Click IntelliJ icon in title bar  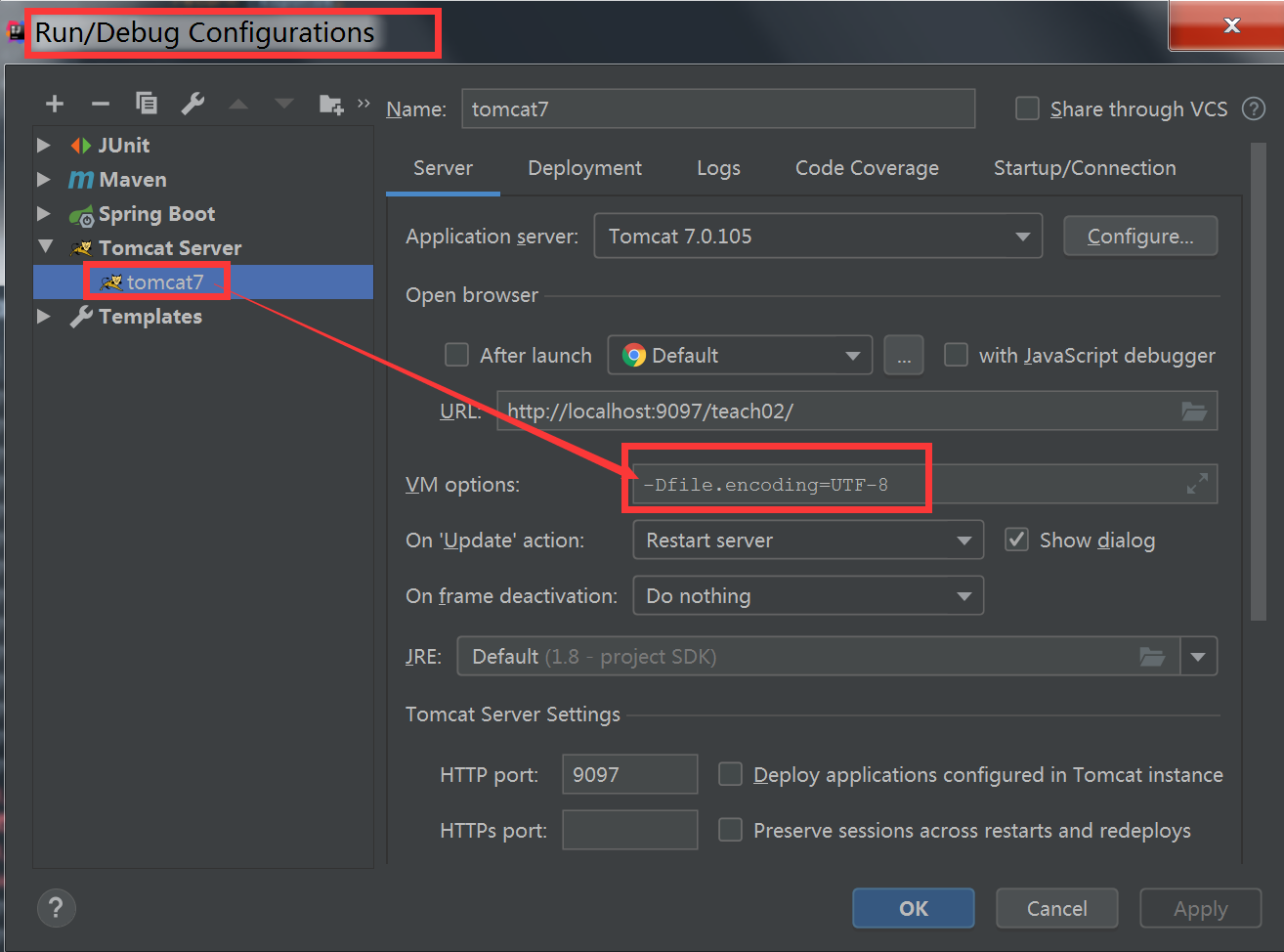tap(16, 32)
